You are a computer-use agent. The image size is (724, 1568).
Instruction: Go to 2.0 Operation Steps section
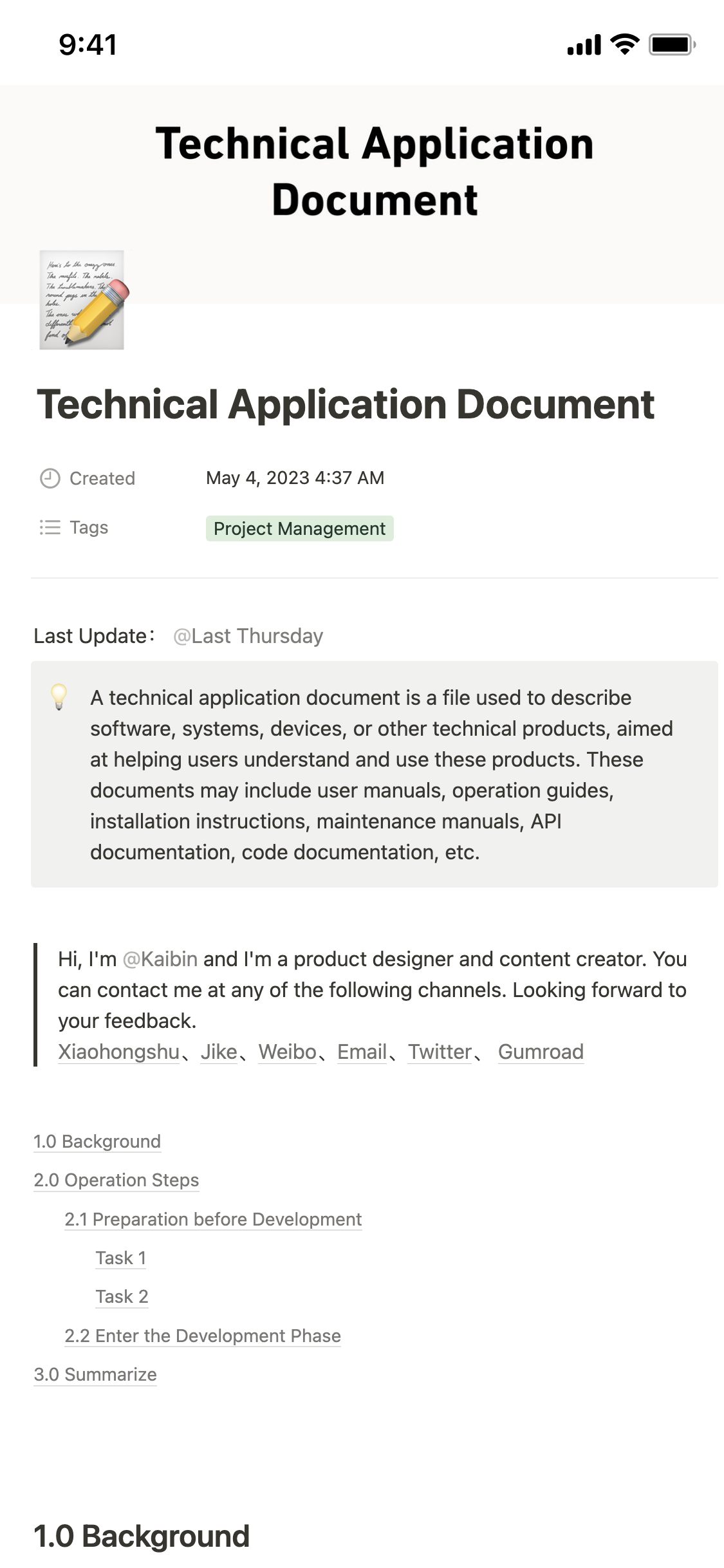point(116,1180)
